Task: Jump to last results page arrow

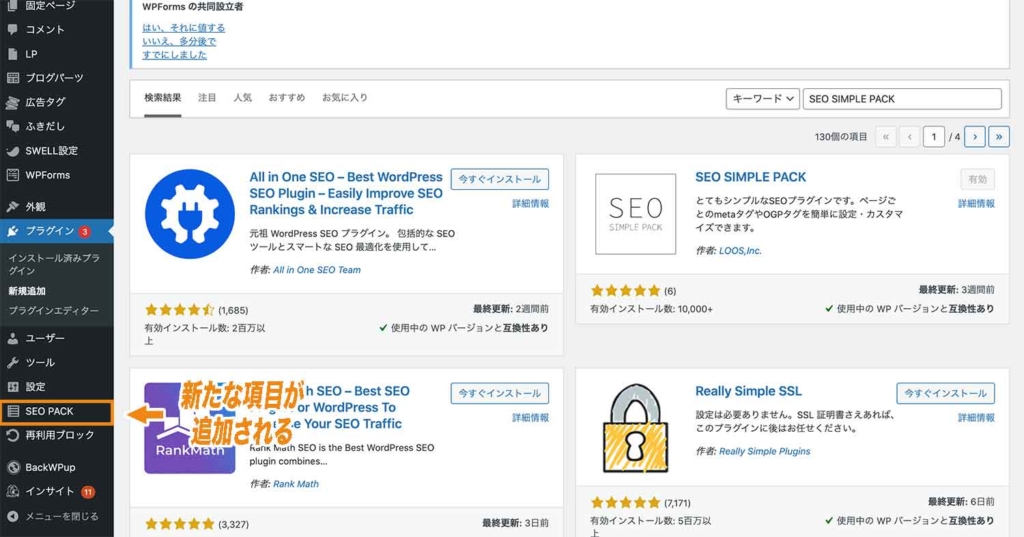Action: pos(999,137)
